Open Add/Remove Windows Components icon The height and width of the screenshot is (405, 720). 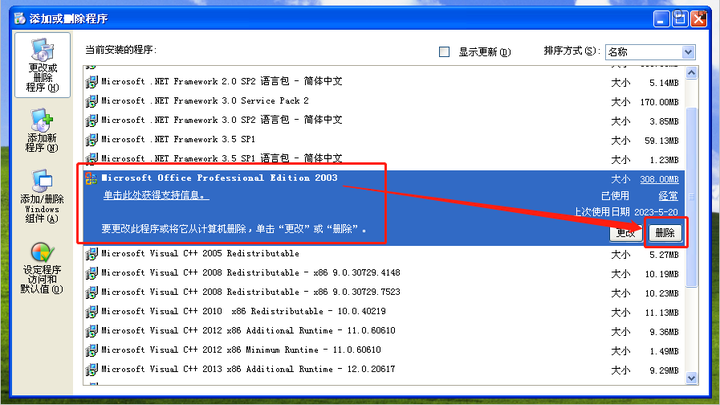pos(42,196)
